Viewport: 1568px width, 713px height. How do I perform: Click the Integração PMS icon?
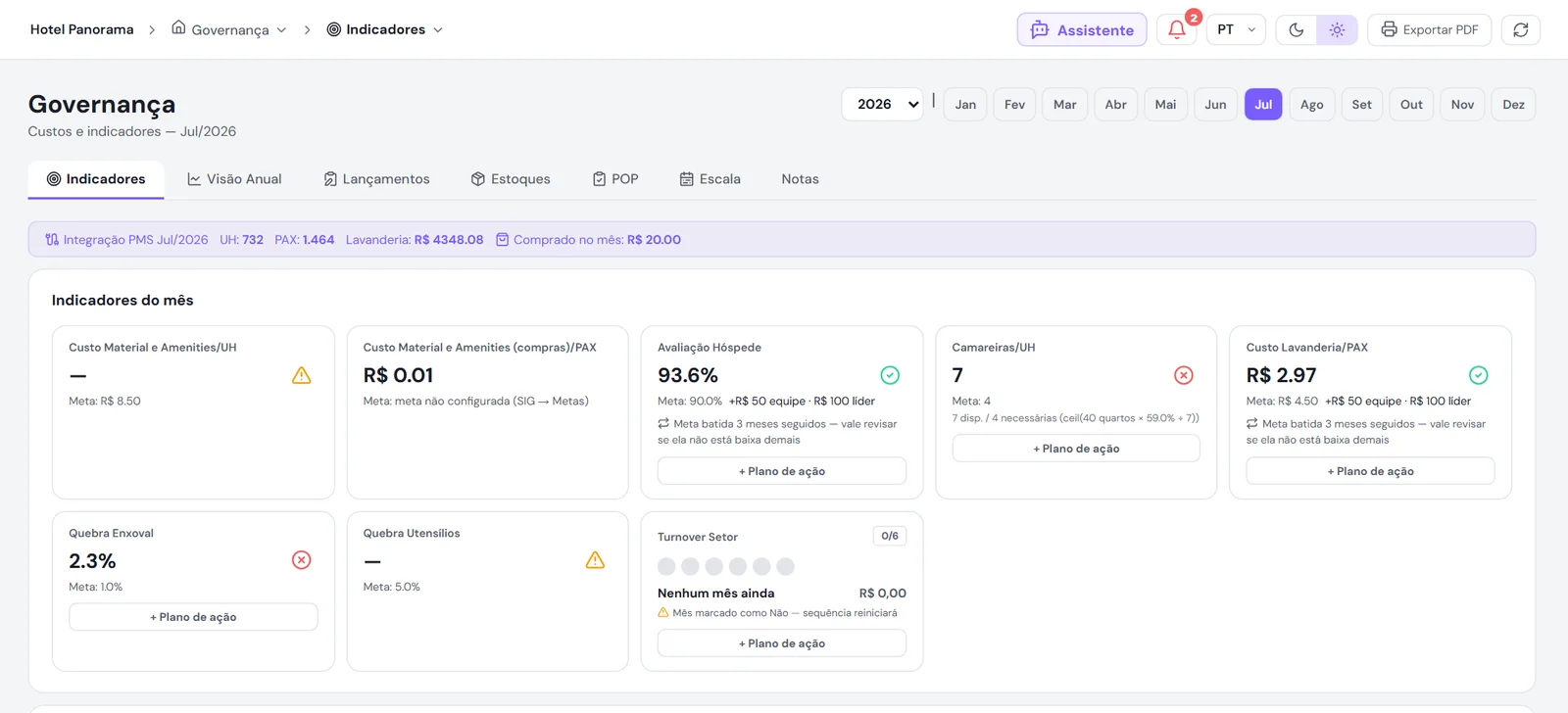[52, 239]
